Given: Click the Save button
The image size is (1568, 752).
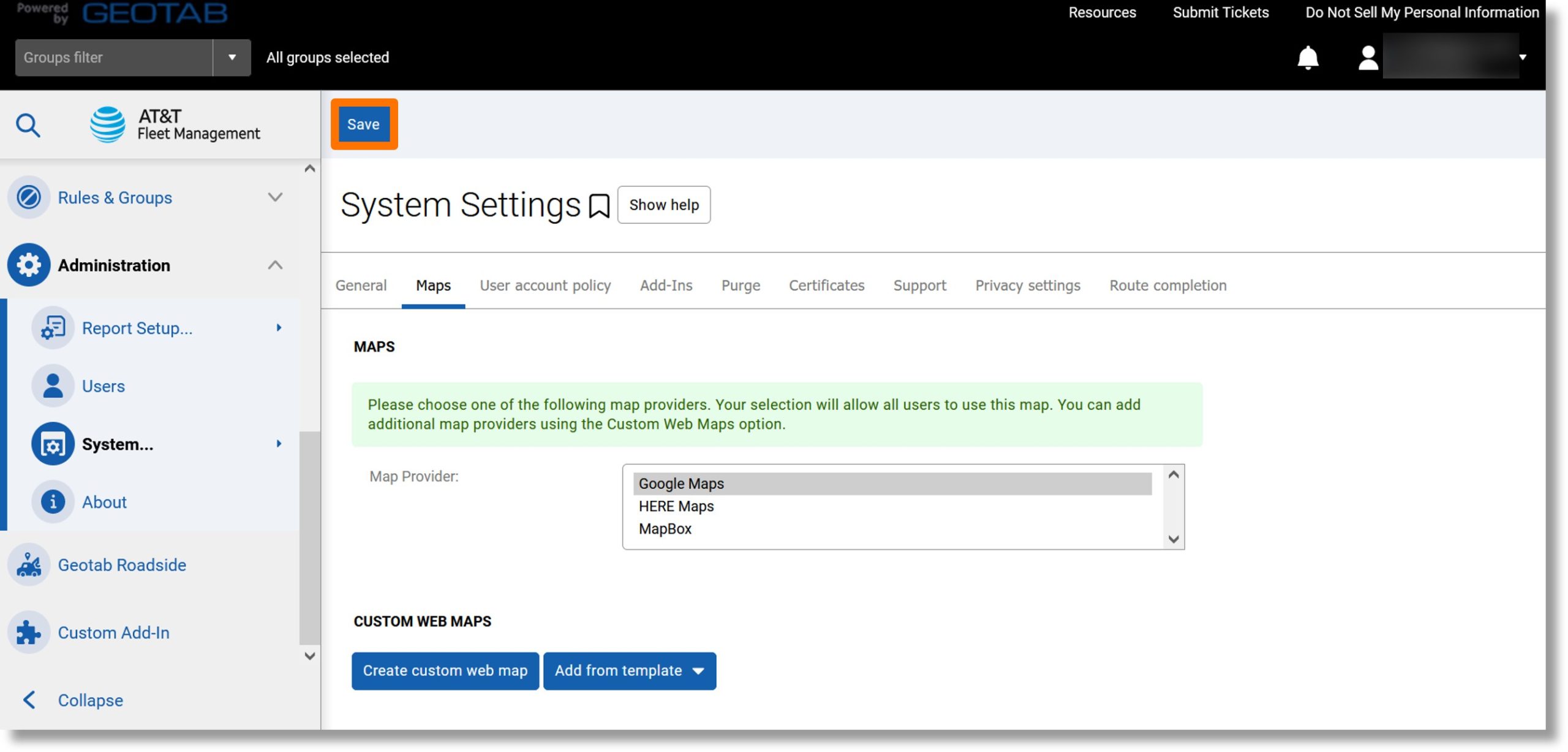Looking at the screenshot, I should (363, 124).
